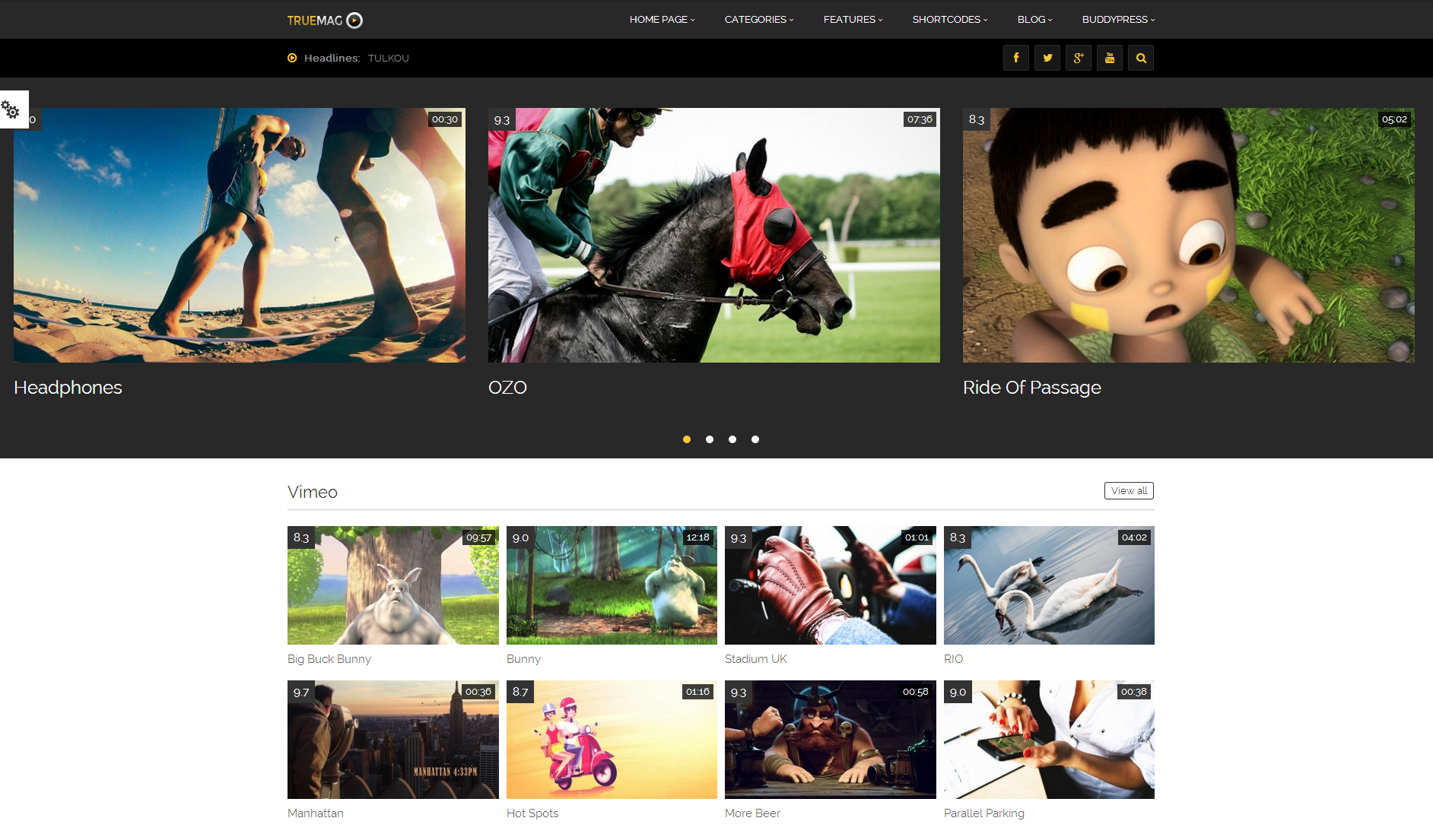The width and height of the screenshot is (1433, 840).
Task: Open the Big Buck Bunny video thumbnail
Action: click(x=392, y=585)
